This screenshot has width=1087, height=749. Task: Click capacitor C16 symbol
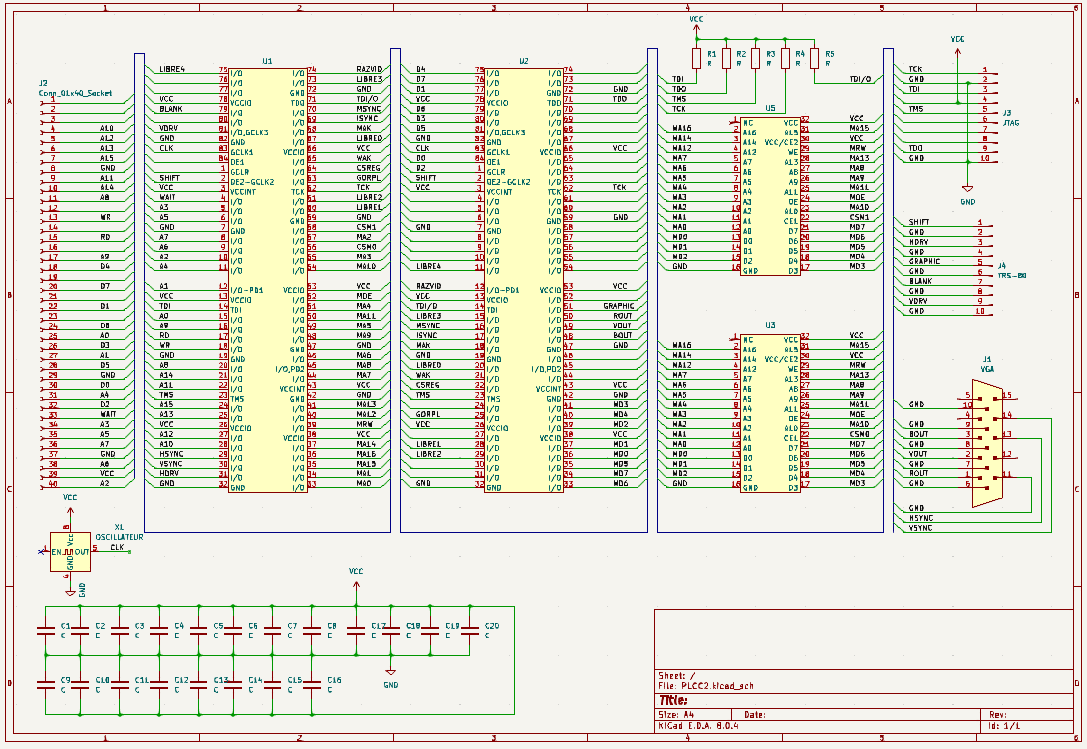pyautogui.click(x=312, y=684)
